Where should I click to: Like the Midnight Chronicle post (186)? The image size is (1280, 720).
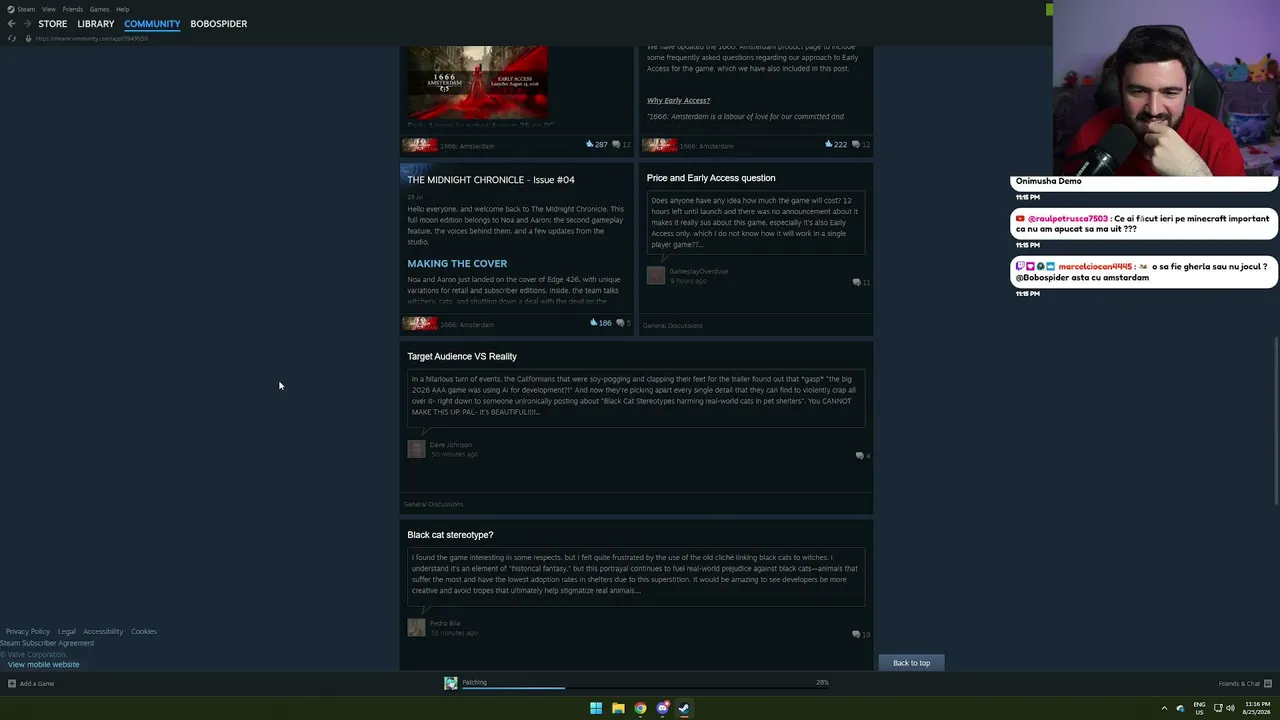[x=593, y=323]
